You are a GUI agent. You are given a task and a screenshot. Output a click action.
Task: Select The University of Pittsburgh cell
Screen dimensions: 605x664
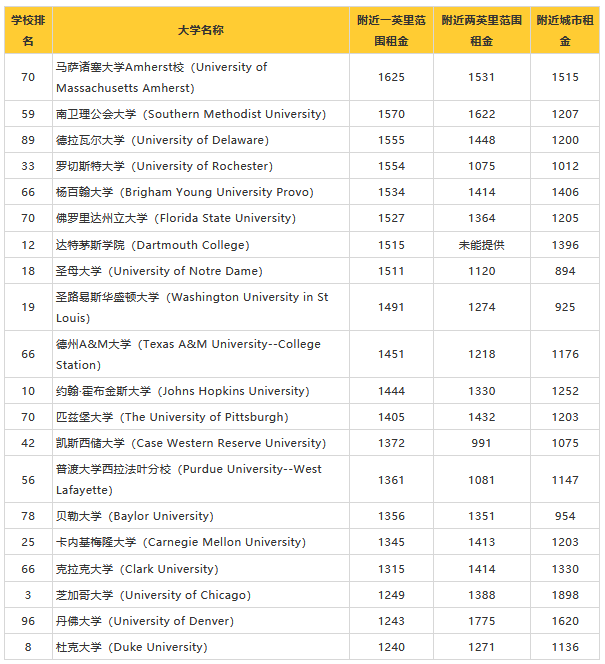[x=201, y=417]
